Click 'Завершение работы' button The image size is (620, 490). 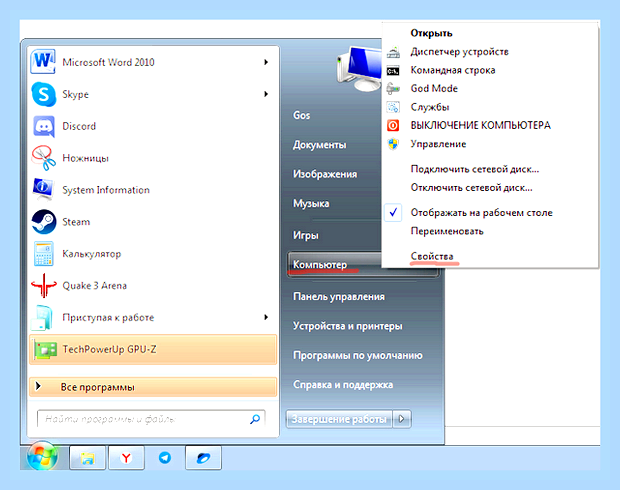click(x=339, y=419)
